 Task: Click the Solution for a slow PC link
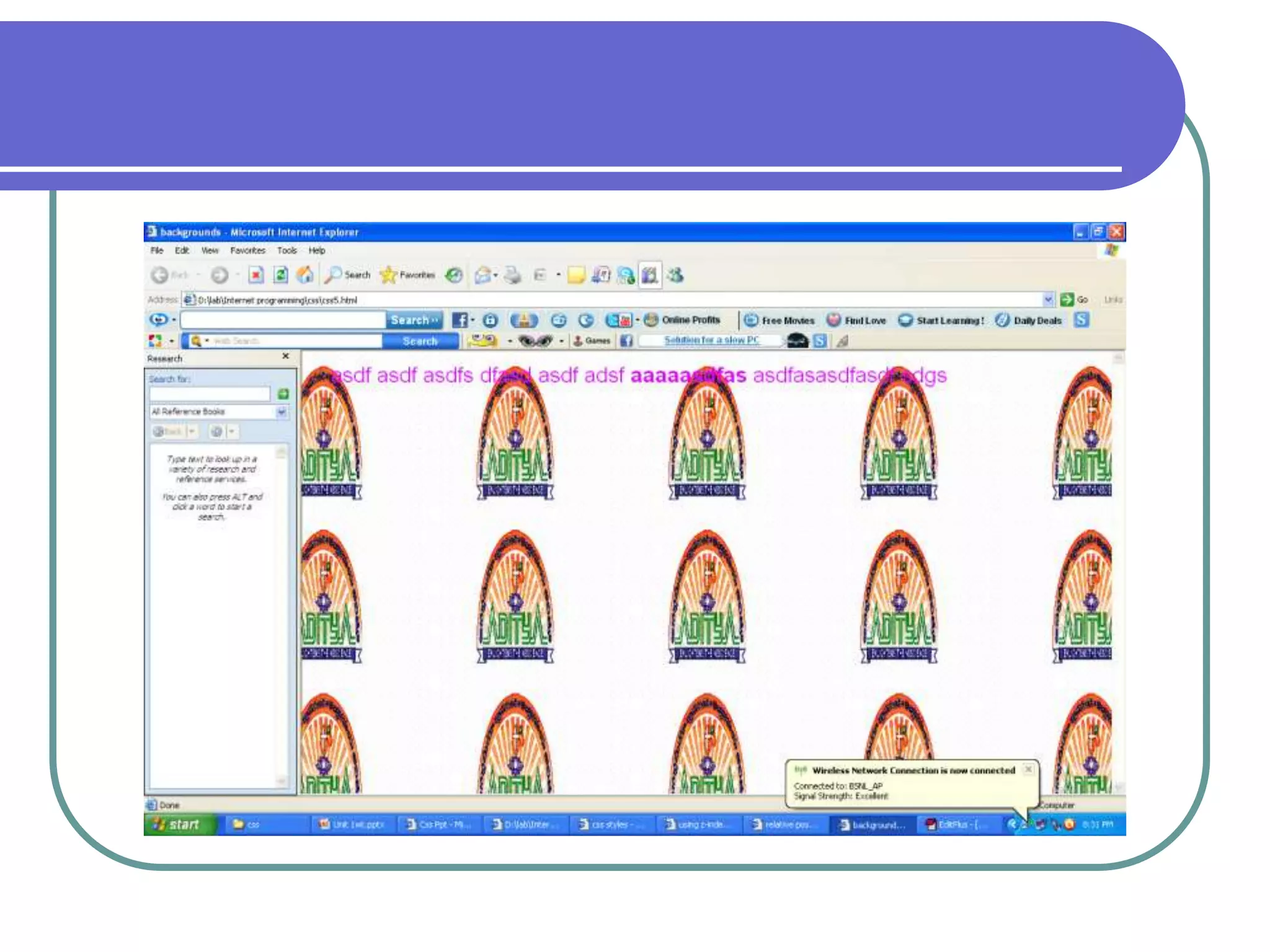coord(711,340)
